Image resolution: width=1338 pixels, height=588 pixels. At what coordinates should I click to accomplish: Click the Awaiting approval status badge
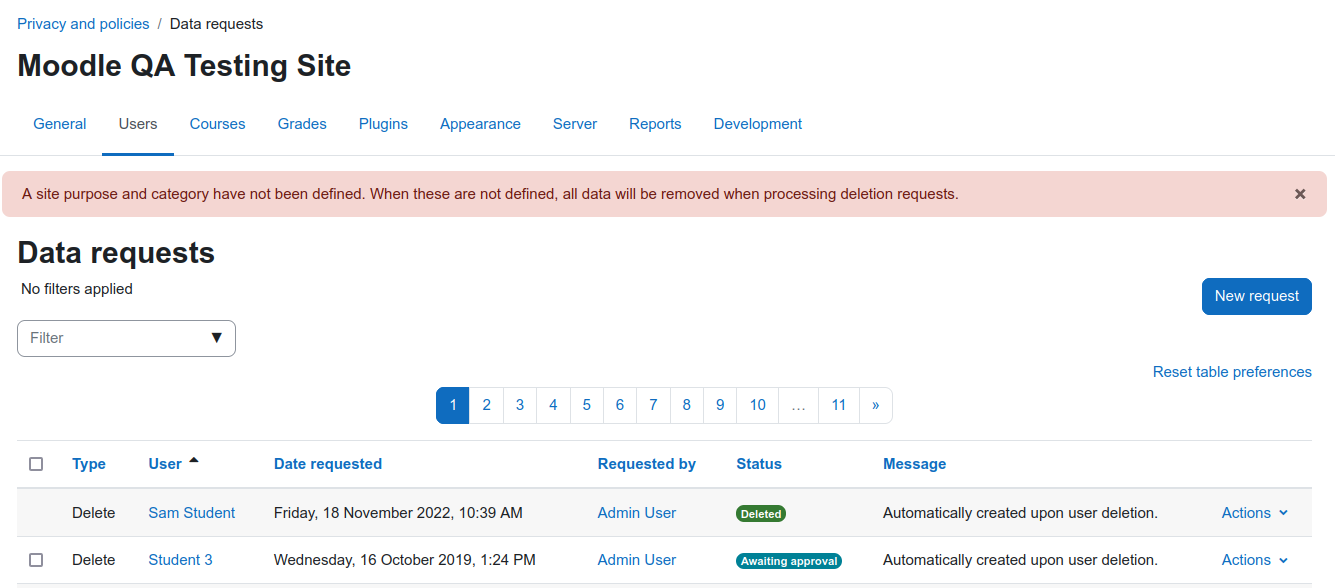[789, 561]
